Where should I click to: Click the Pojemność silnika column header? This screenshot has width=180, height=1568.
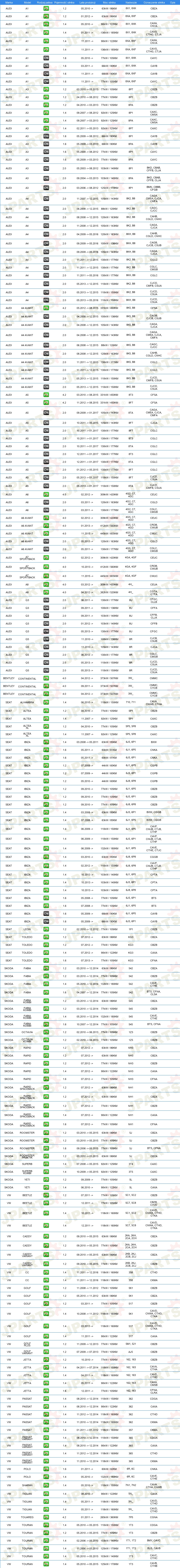[65, 3]
